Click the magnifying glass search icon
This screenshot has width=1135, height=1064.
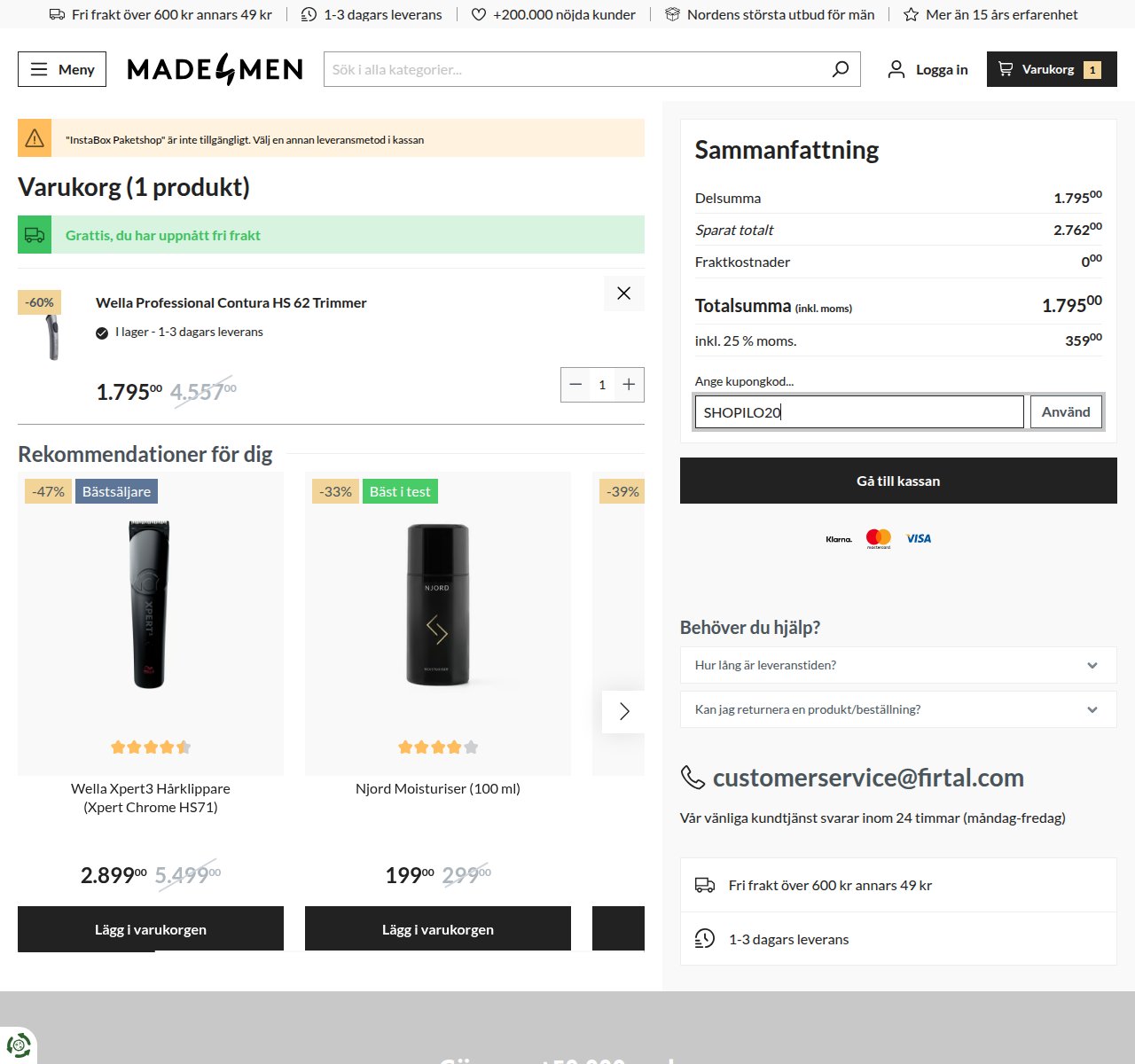click(841, 69)
